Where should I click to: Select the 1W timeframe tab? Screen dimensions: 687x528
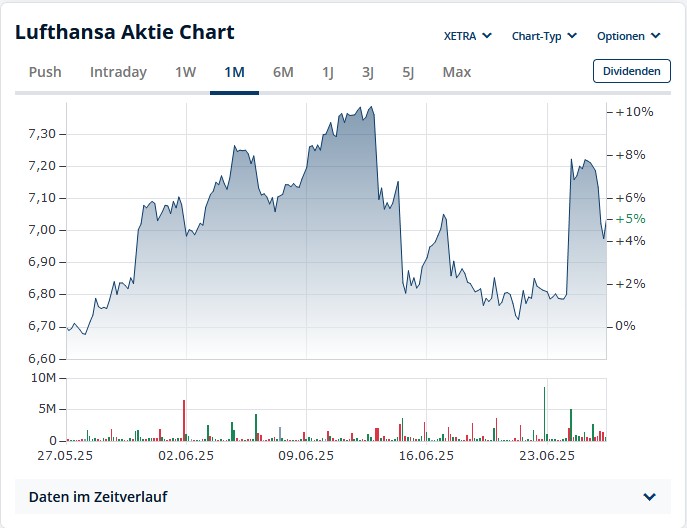186,72
